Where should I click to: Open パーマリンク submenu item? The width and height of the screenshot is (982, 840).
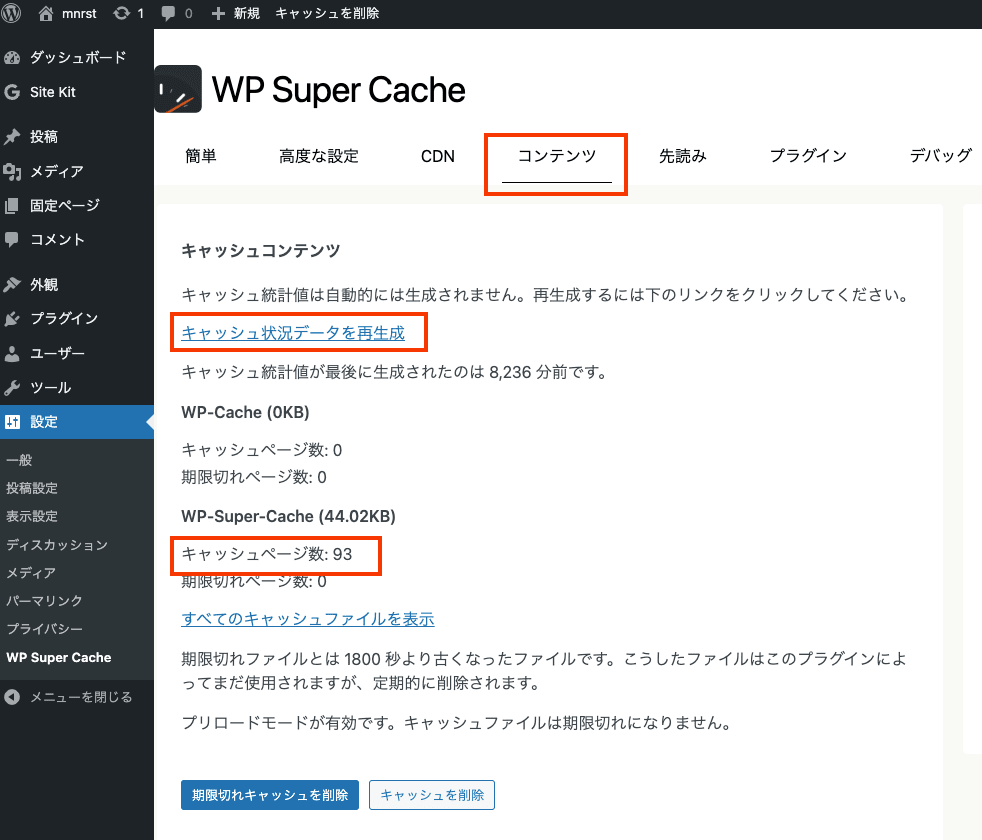pos(44,601)
